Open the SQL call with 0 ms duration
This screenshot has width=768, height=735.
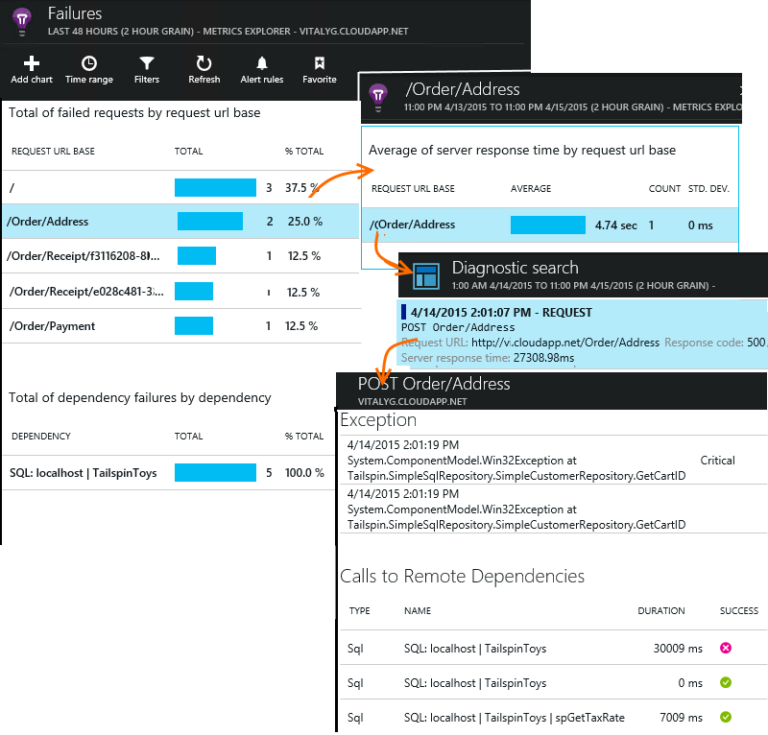click(553, 682)
